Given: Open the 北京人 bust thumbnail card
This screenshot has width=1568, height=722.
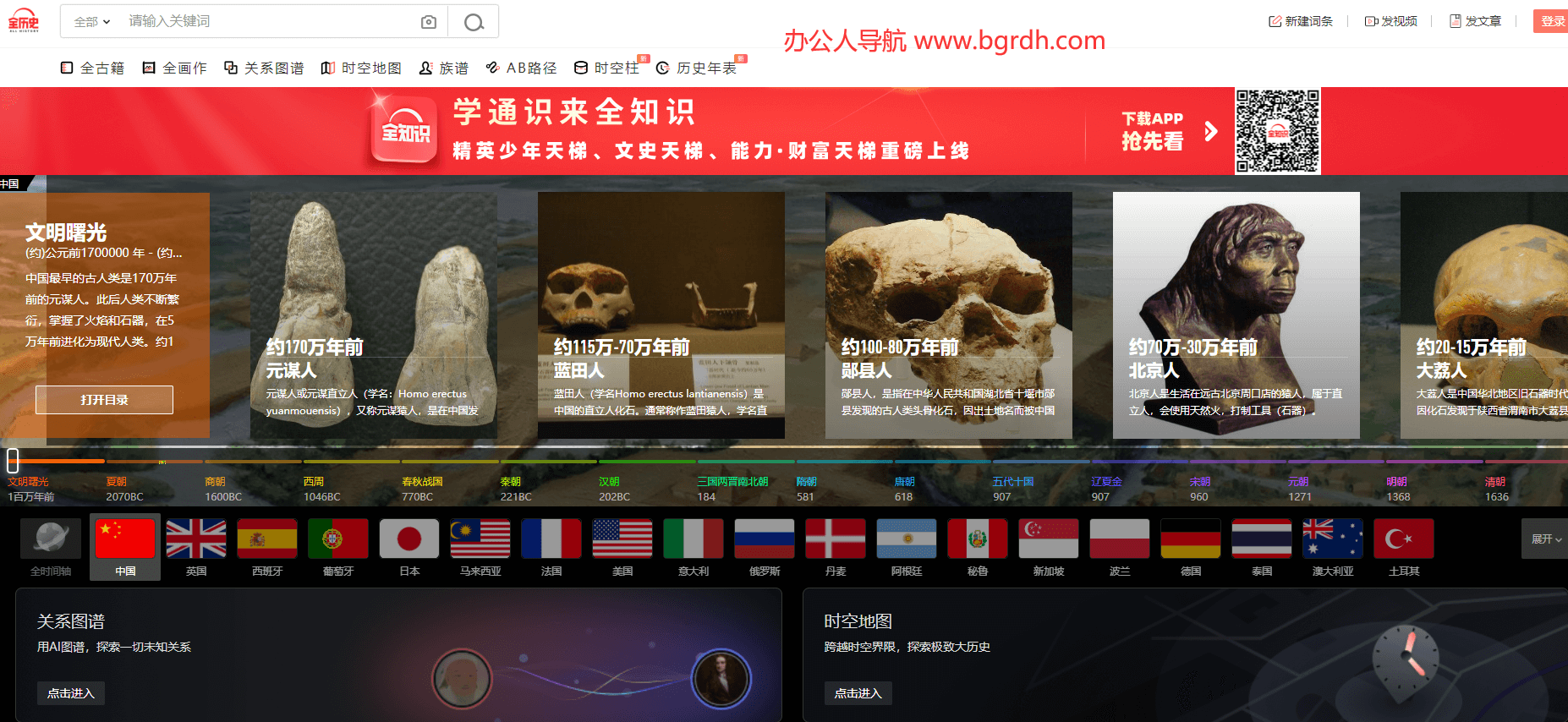Looking at the screenshot, I should pos(1236,315).
